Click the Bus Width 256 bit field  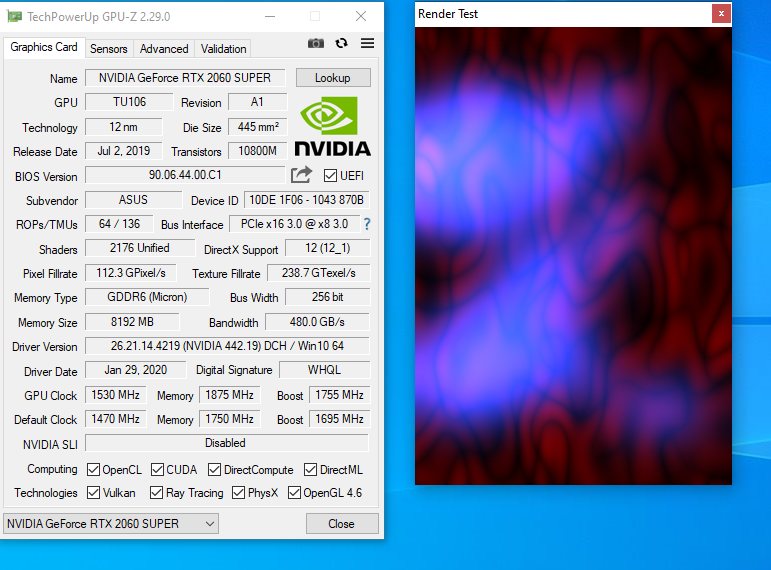coord(327,297)
